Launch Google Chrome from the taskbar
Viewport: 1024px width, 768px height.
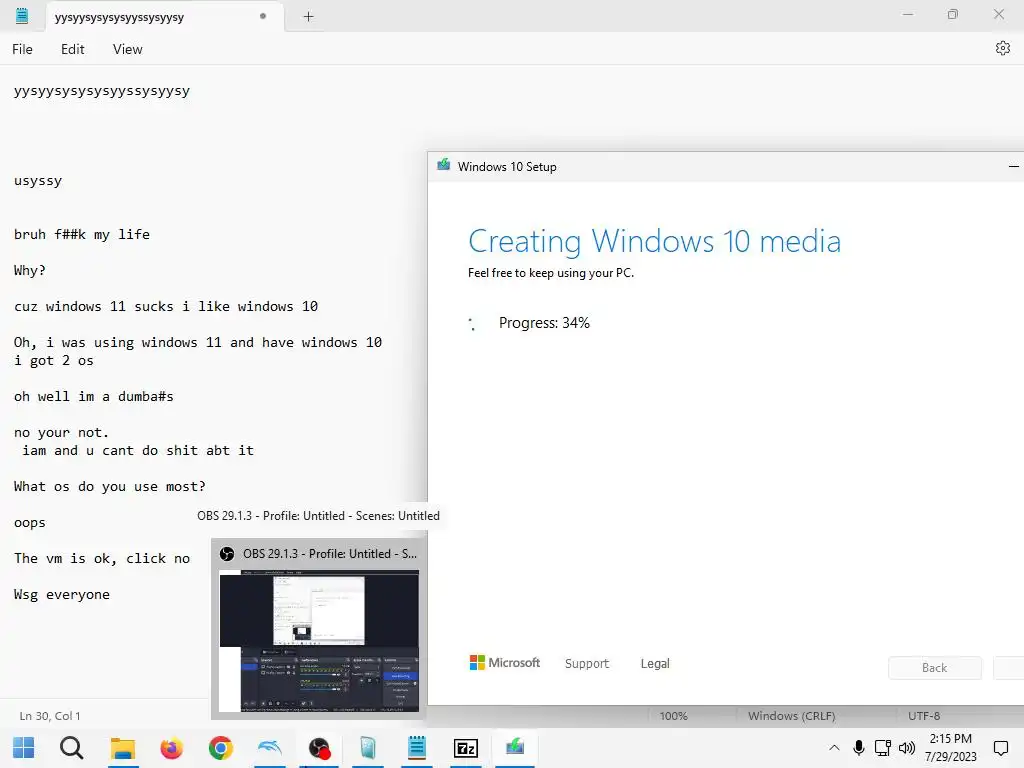click(221, 748)
